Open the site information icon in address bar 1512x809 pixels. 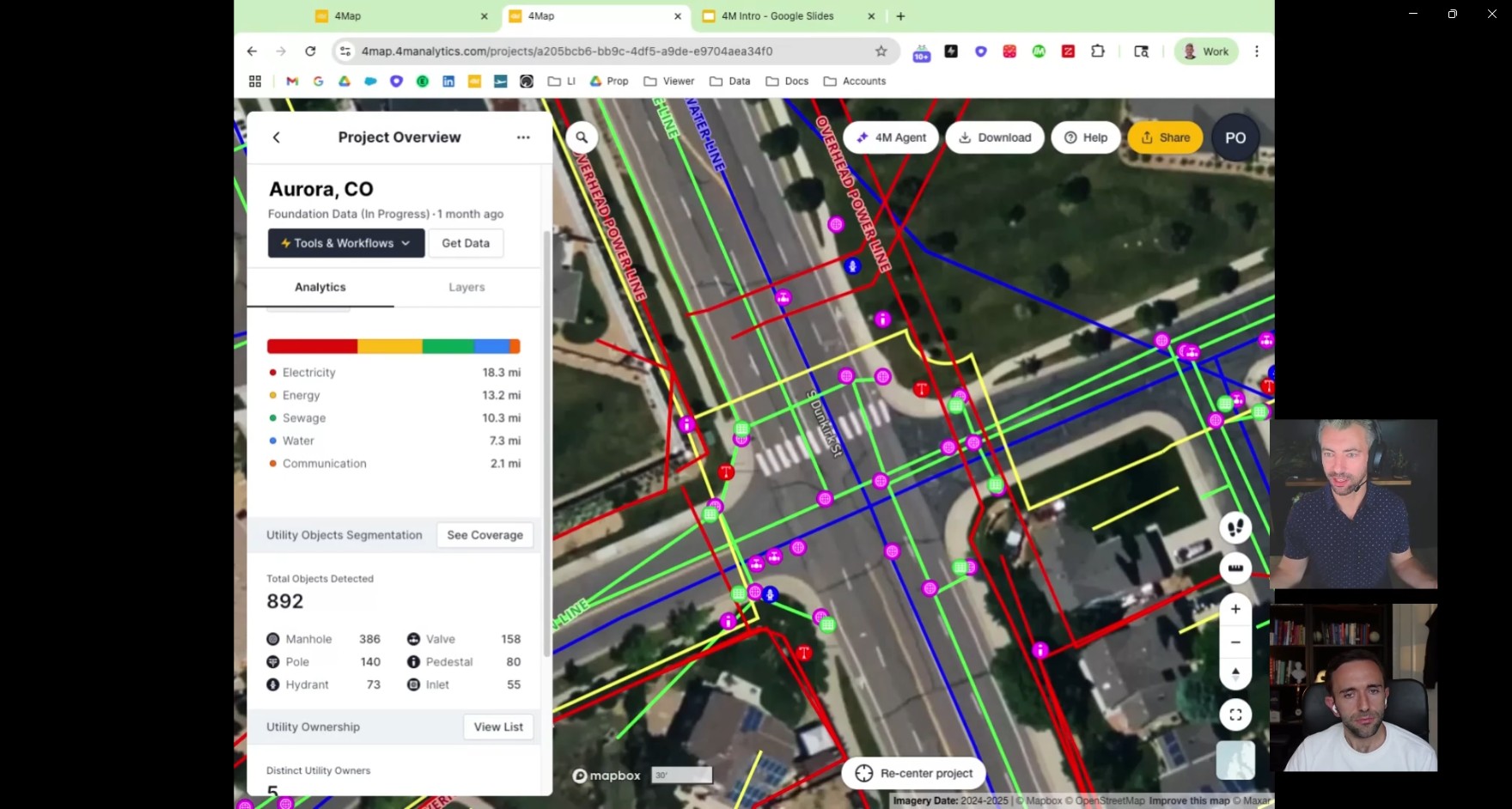[x=345, y=52]
